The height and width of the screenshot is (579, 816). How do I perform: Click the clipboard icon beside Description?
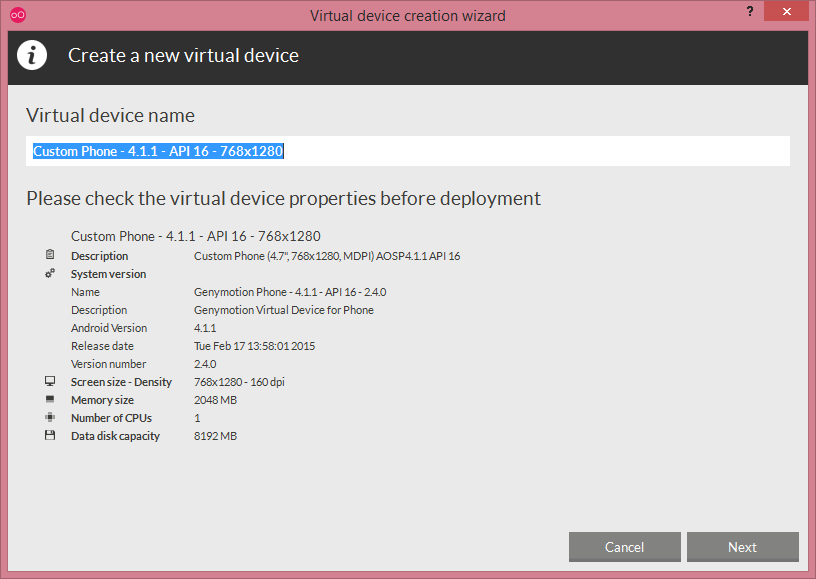tap(50, 254)
